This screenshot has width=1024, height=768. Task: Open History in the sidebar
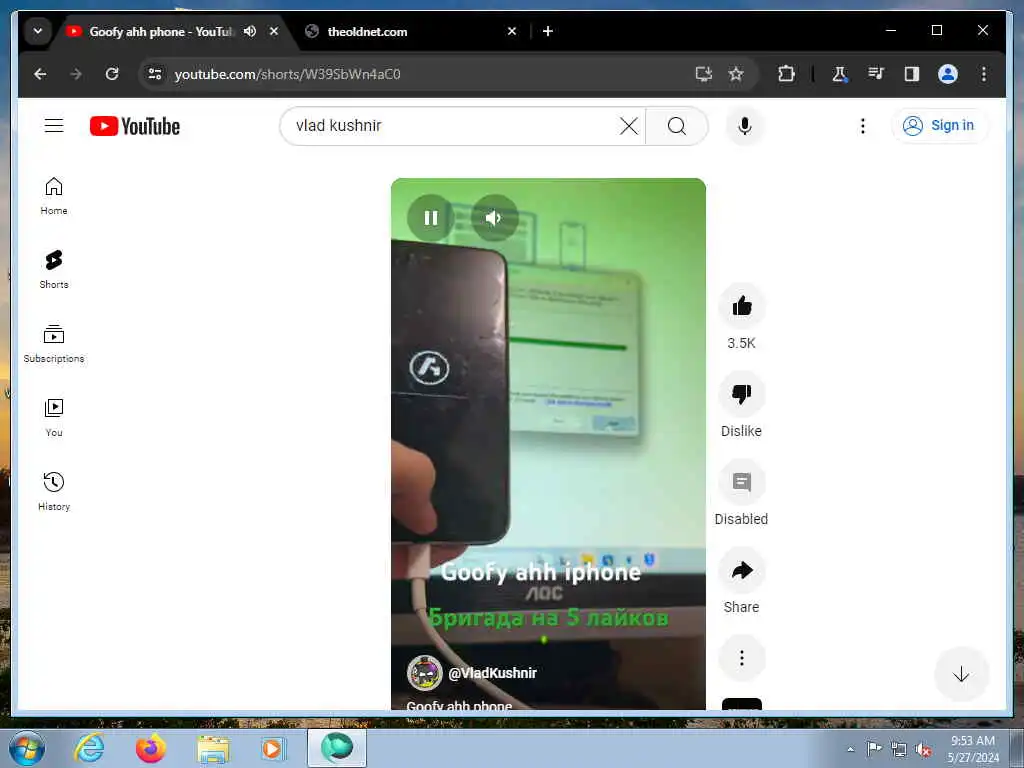54,491
